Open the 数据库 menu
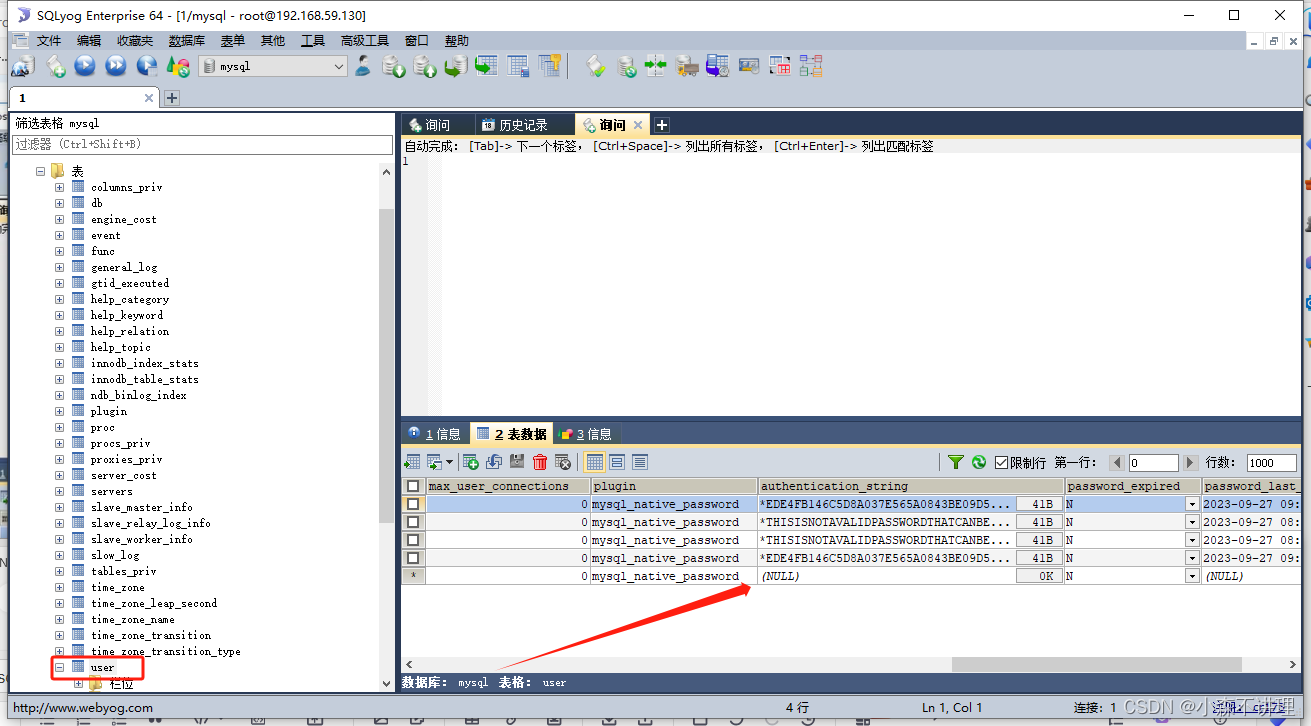The height and width of the screenshot is (726, 1311). (186, 41)
